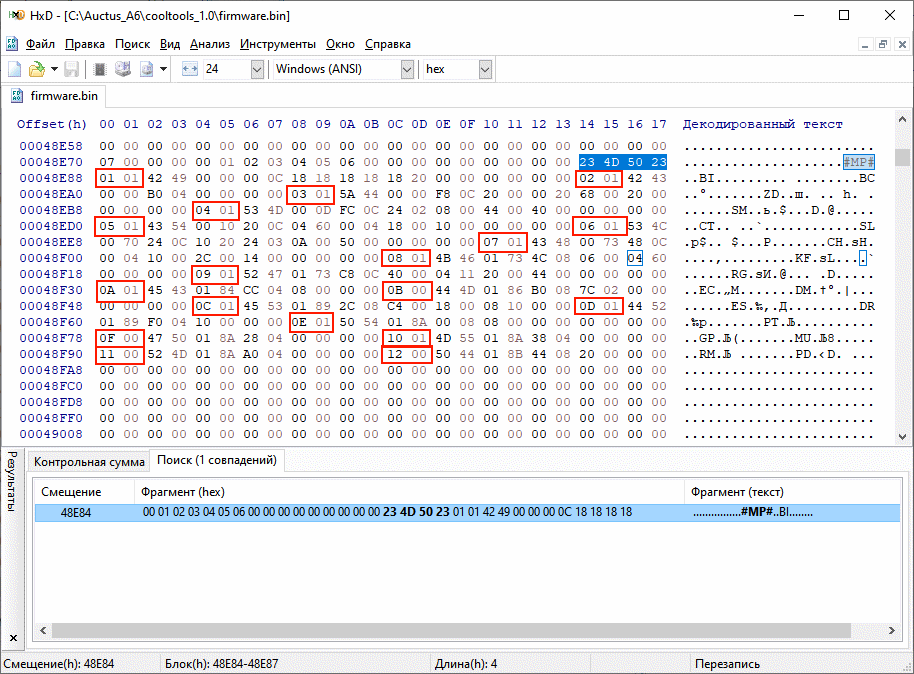The height and width of the screenshot is (674, 914).
Task: Click the Open disk toolbar icon
Action: [x=122, y=69]
